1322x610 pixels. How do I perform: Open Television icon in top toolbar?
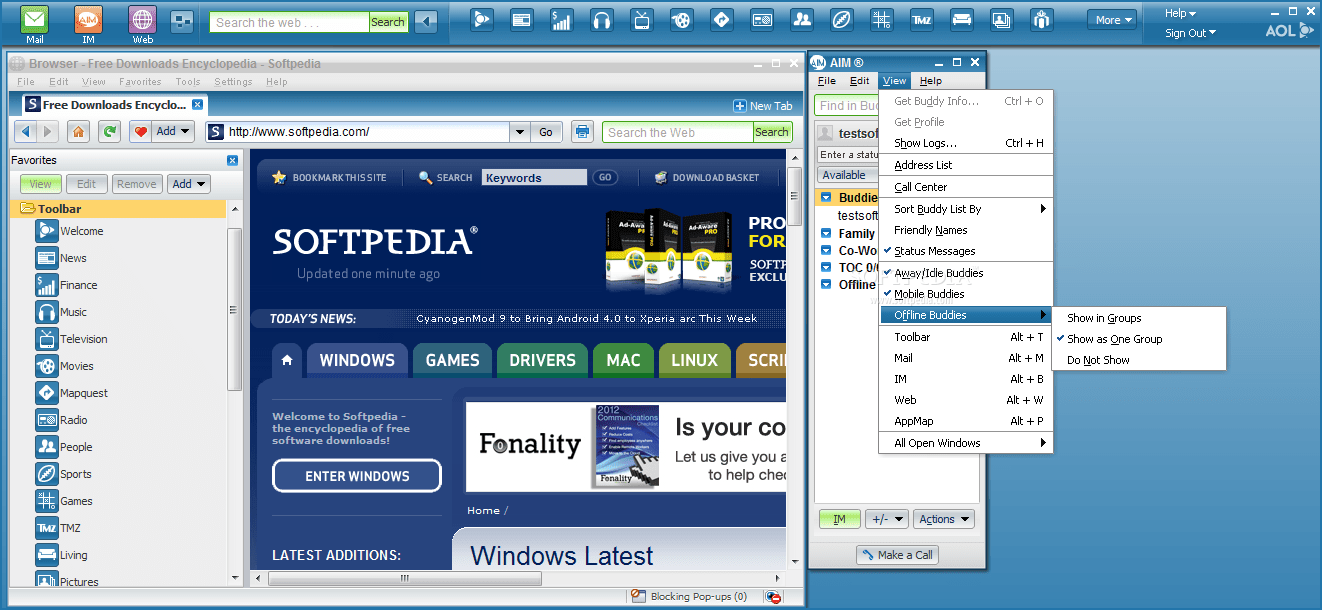pos(641,19)
